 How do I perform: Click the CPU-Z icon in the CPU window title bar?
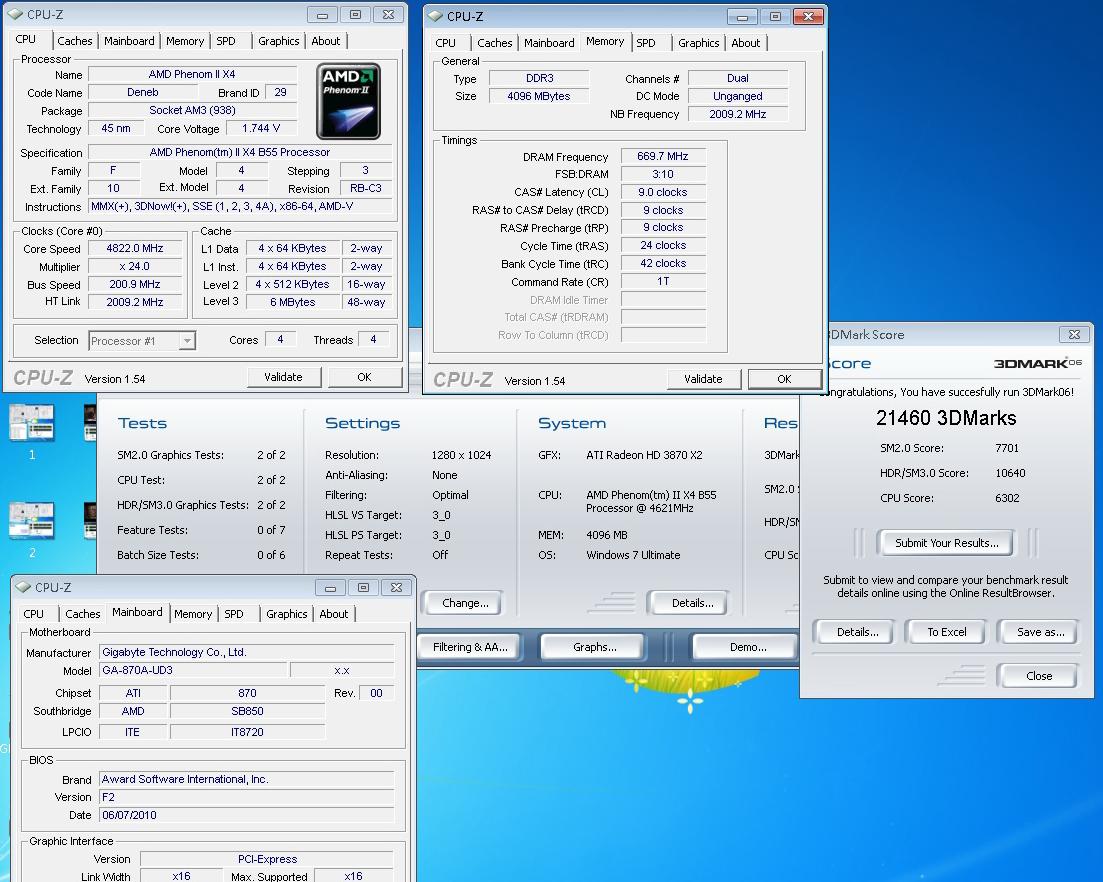pyautogui.click(x=15, y=14)
